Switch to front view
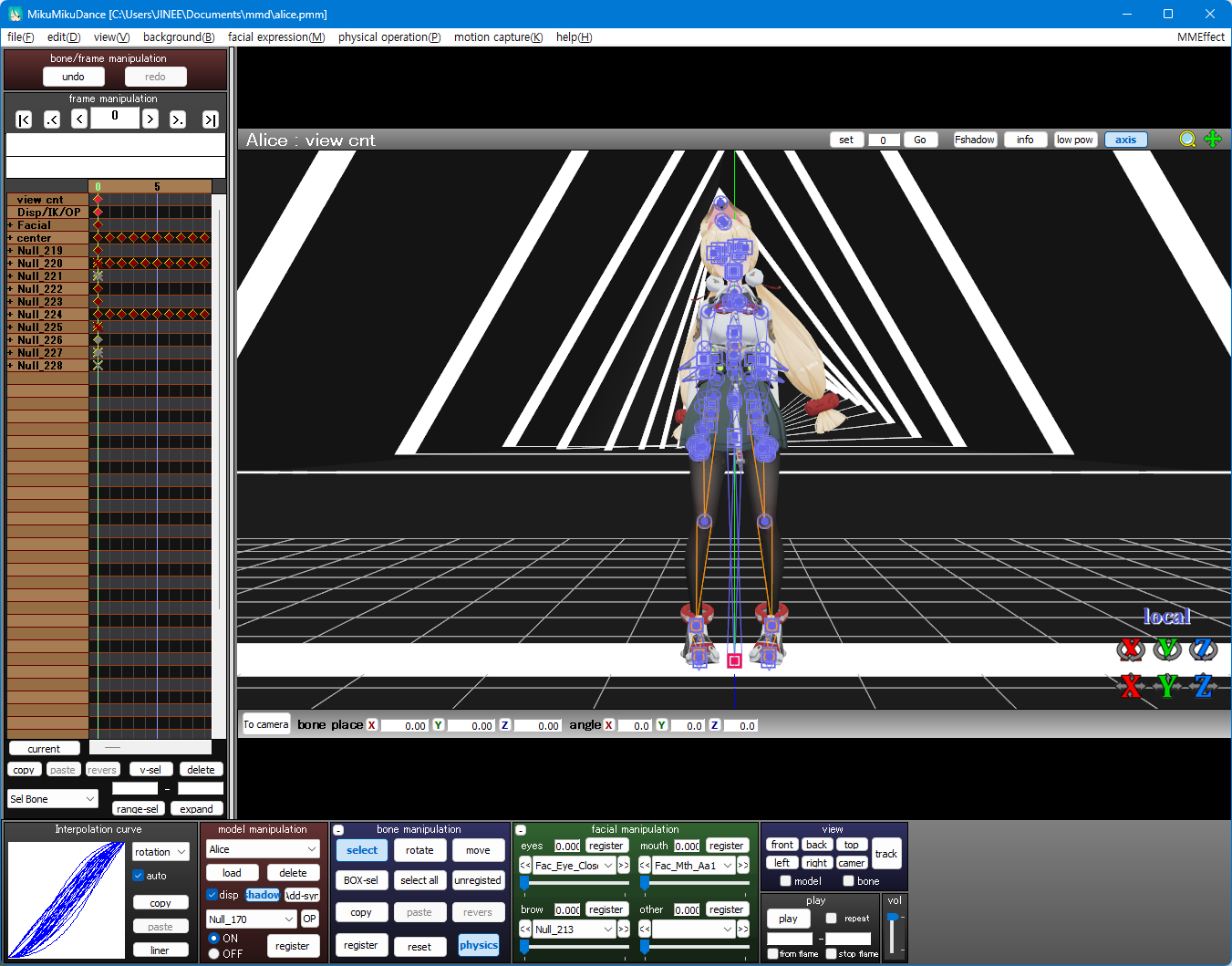 pos(782,845)
